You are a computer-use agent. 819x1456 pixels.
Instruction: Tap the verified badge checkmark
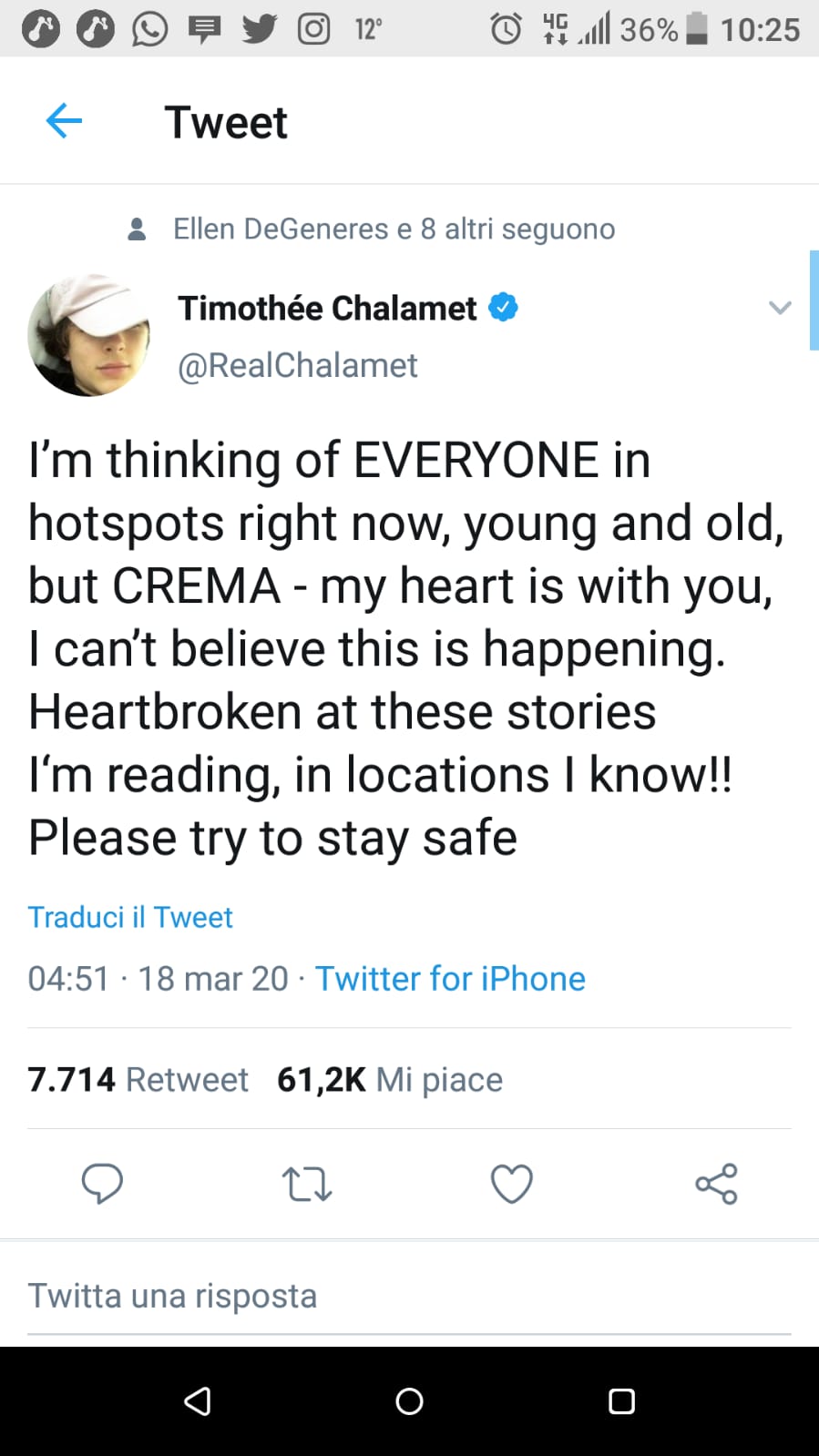click(504, 308)
